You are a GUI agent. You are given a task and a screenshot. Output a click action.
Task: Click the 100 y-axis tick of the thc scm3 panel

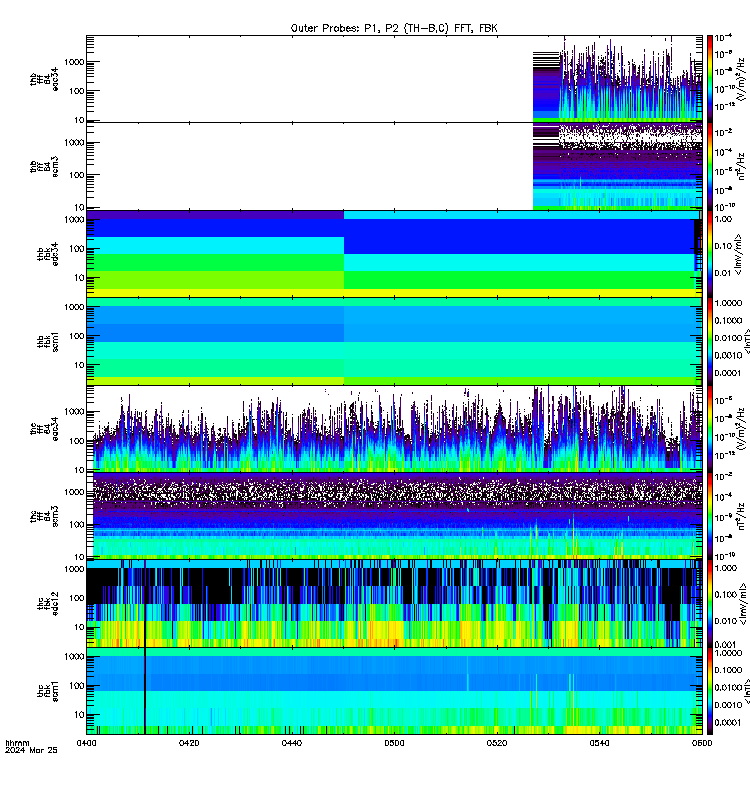point(77,524)
